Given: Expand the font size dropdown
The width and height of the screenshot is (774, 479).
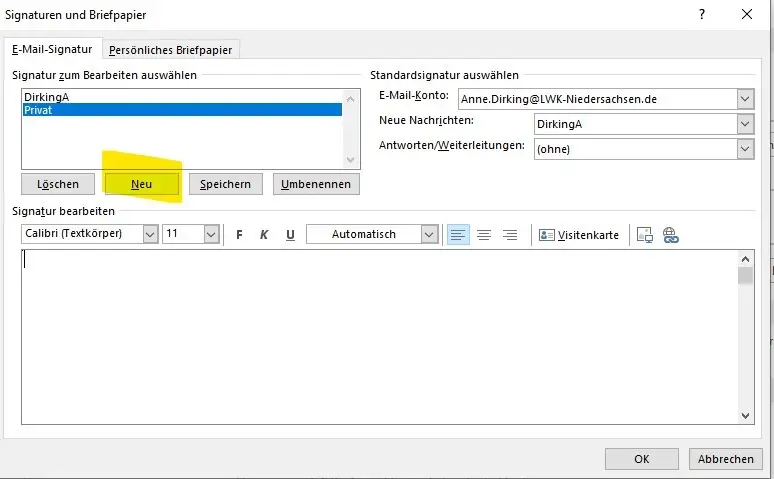Looking at the screenshot, I should pyautogui.click(x=211, y=234).
